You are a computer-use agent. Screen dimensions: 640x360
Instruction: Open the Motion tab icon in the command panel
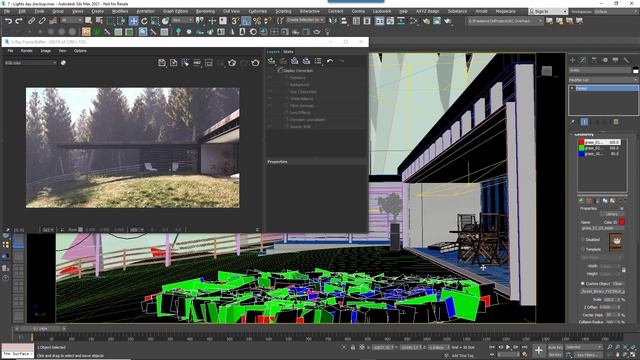coord(605,60)
